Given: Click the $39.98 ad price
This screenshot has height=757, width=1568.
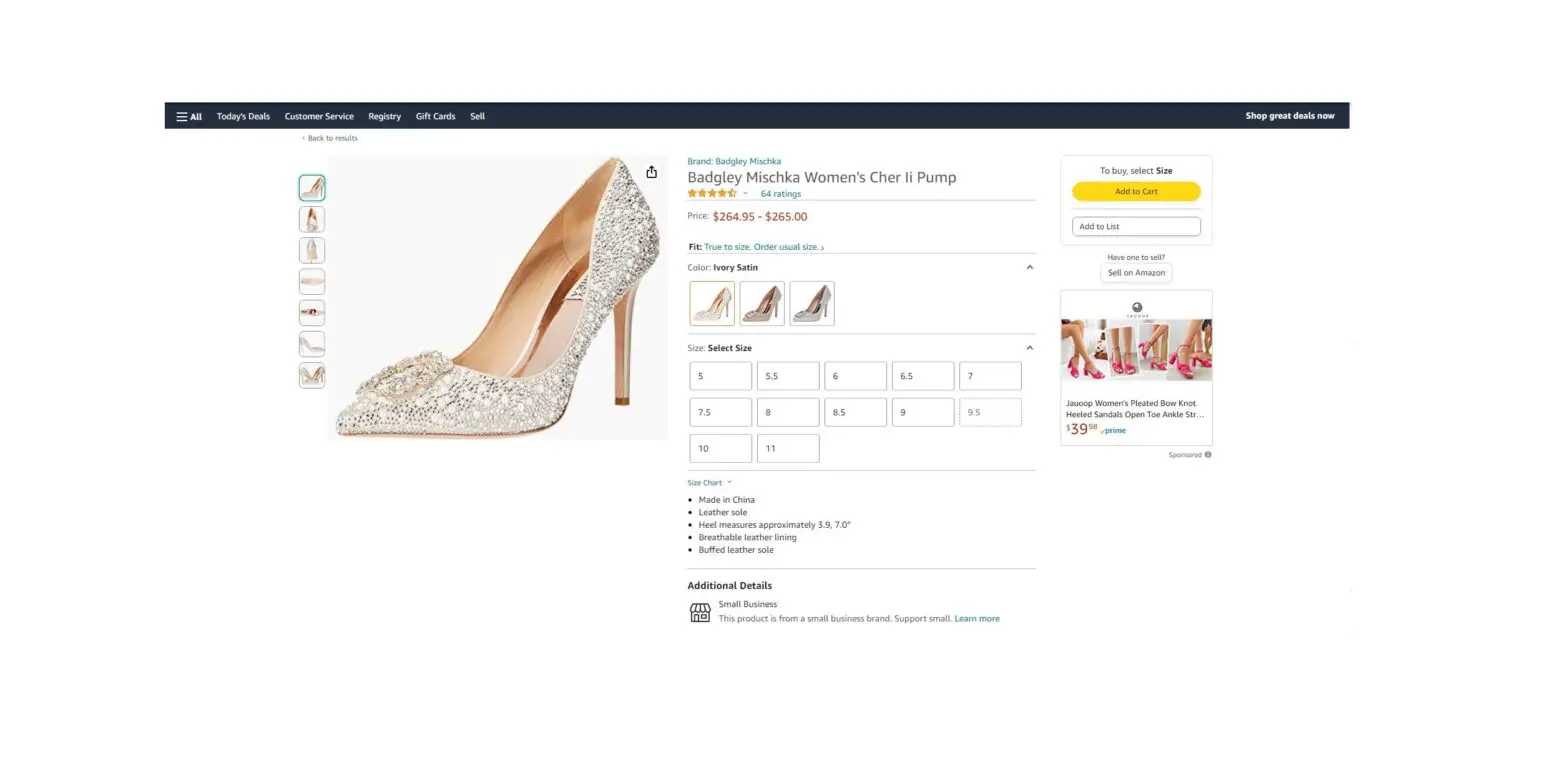Looking at the screenshot, I should point(1081,429).
